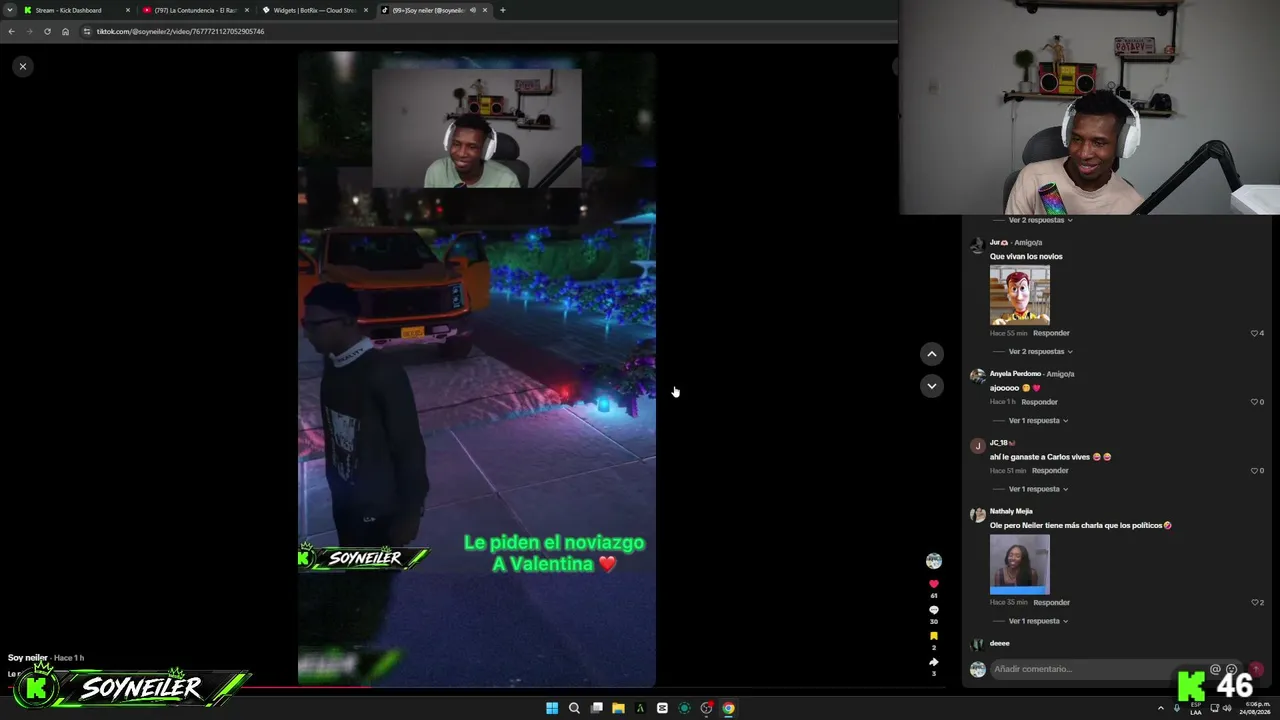
Task: Like the comment 'Que vivan los novios'
Action: pyautogui.click(x=1254, y=333)
